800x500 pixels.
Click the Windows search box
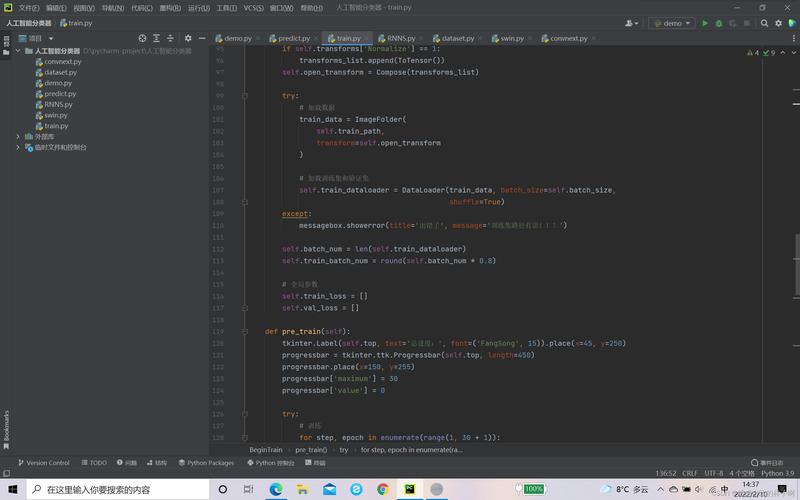pos(118,489)
